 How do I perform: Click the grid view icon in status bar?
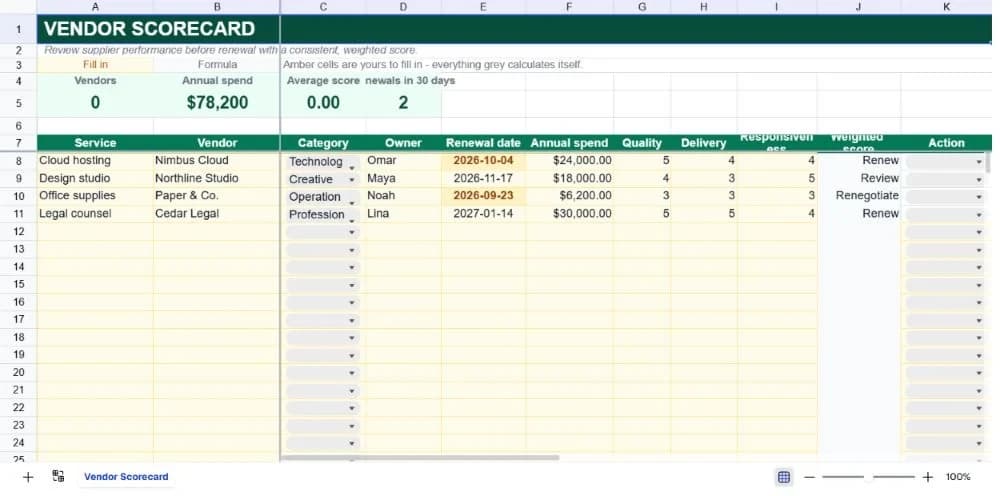[x=784, y=477]
